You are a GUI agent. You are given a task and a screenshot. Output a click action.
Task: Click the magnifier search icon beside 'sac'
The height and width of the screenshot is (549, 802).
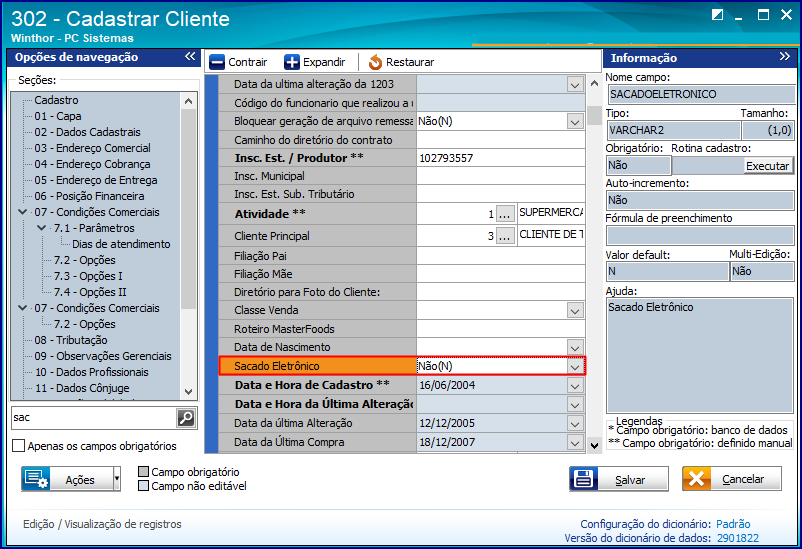click(x=186, y=418)
